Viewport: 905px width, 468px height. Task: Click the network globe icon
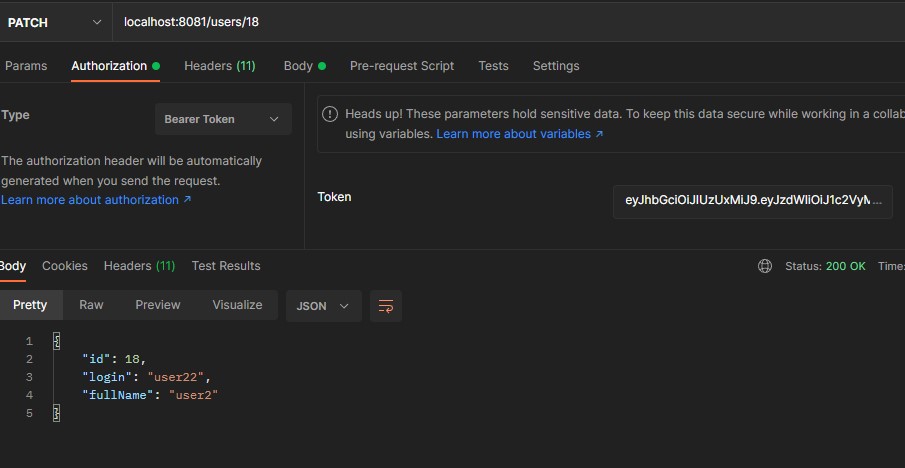point(765,266)
